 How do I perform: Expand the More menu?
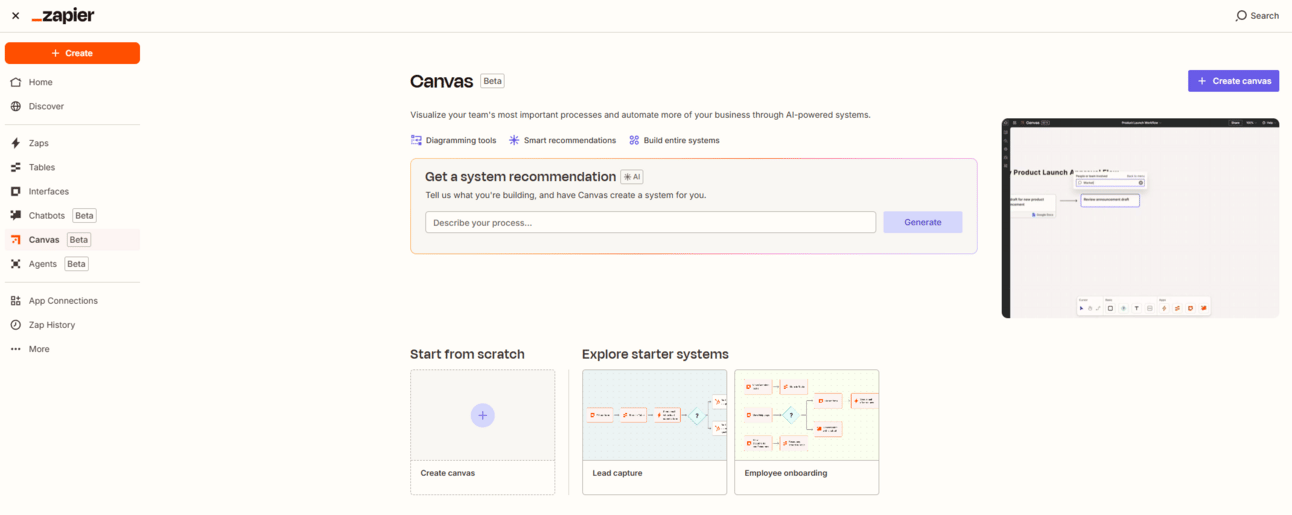click(x=39, y=349)
